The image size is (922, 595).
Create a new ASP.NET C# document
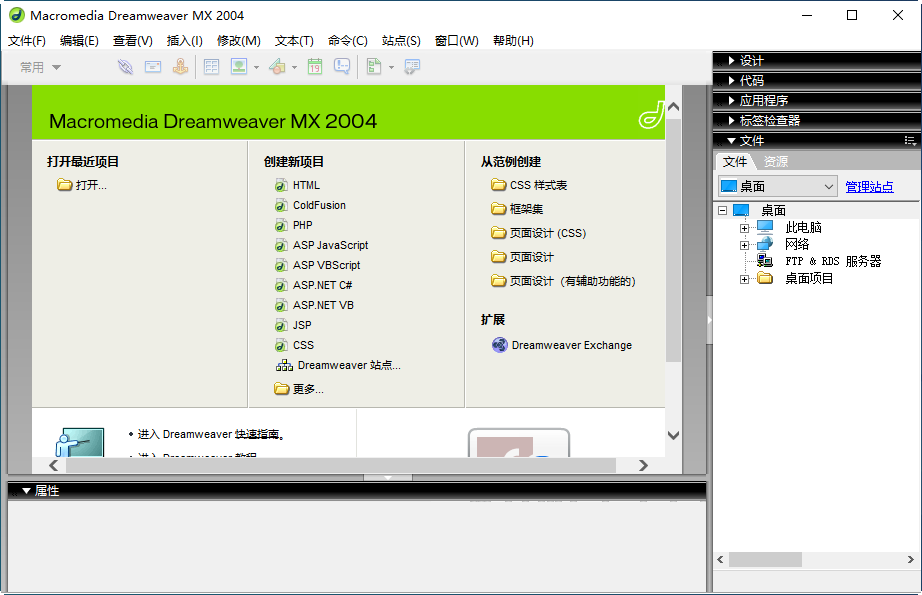click(x=313, y=285)
